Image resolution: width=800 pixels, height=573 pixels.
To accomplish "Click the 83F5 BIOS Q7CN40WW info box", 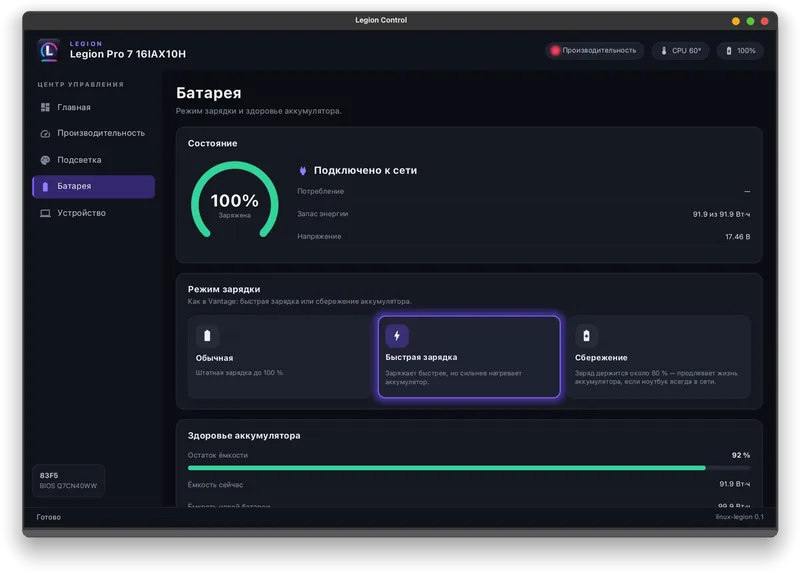I will tap(68, 480).
